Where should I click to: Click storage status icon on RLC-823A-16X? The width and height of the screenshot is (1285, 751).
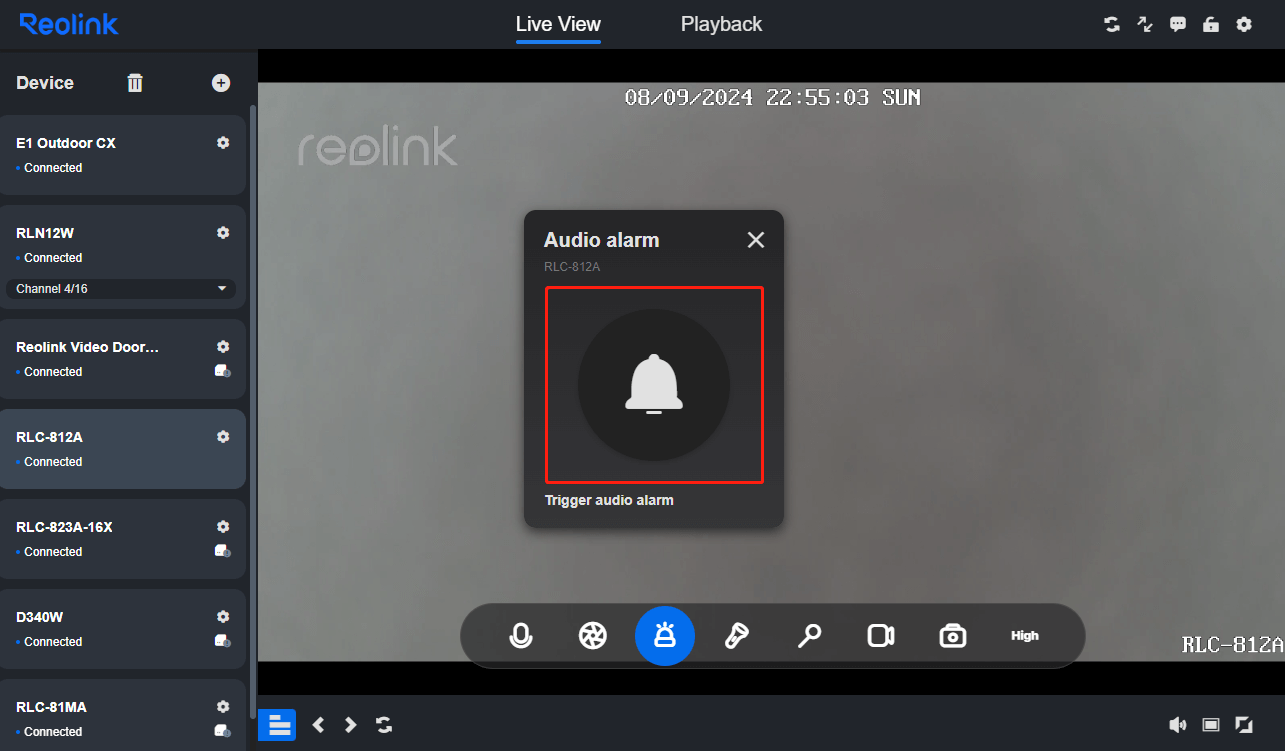point(223,551)
